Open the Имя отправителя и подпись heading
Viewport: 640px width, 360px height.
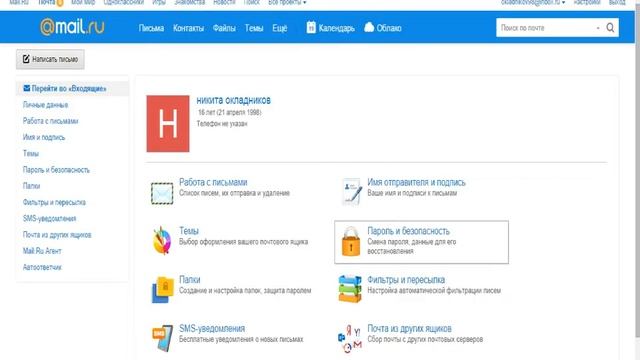tap(416, 182)
